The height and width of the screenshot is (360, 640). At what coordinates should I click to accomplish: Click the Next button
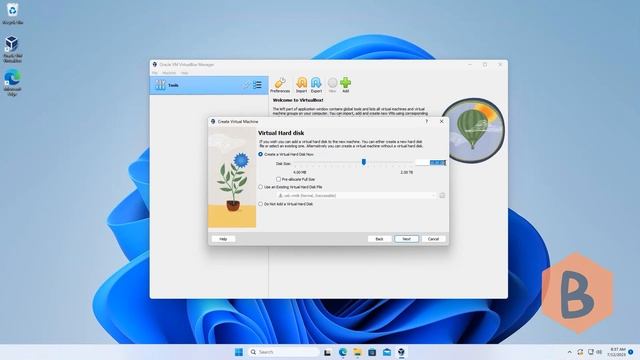[407, 239]
